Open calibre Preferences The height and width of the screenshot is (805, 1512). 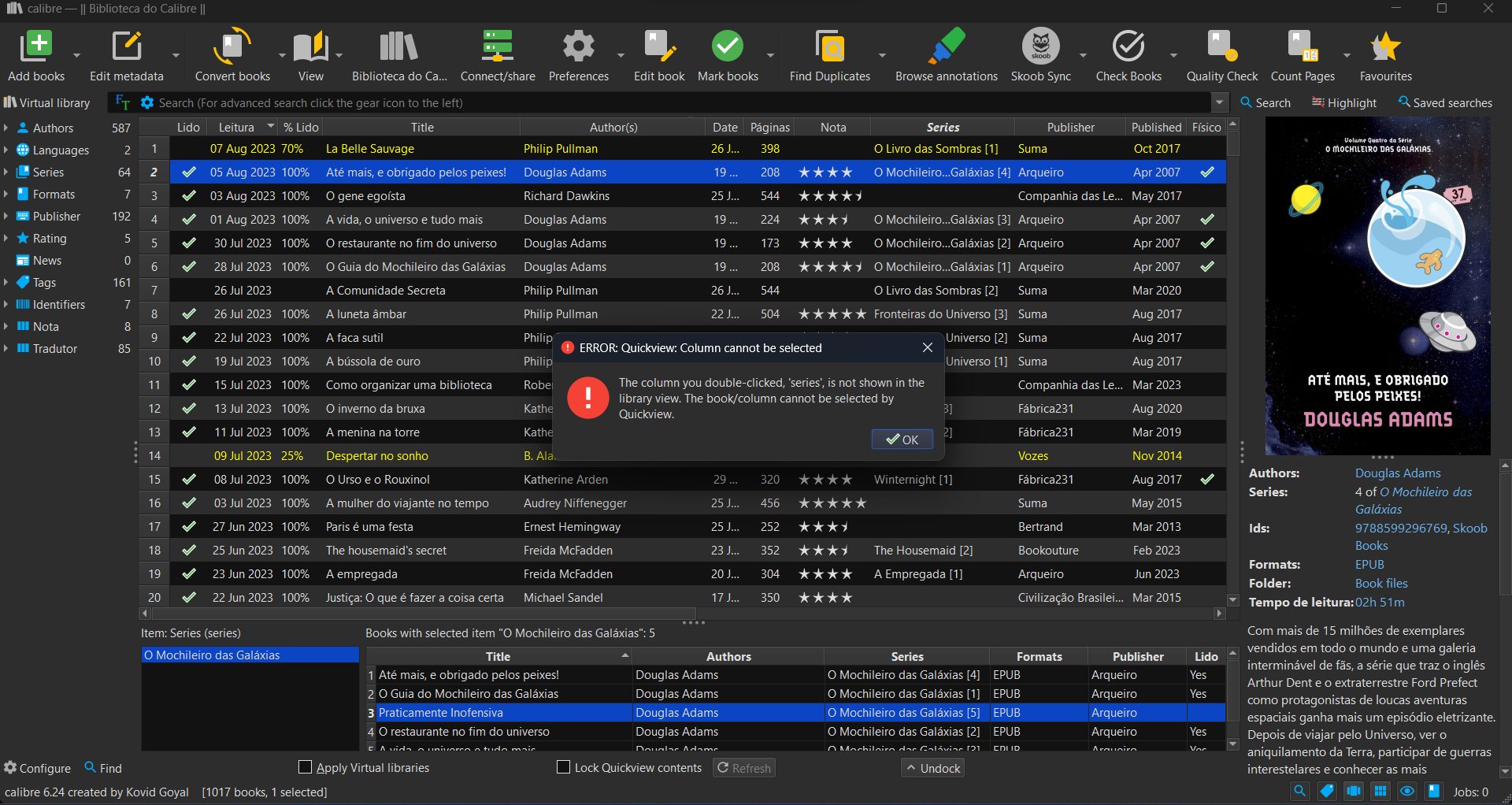pos(578,47)
